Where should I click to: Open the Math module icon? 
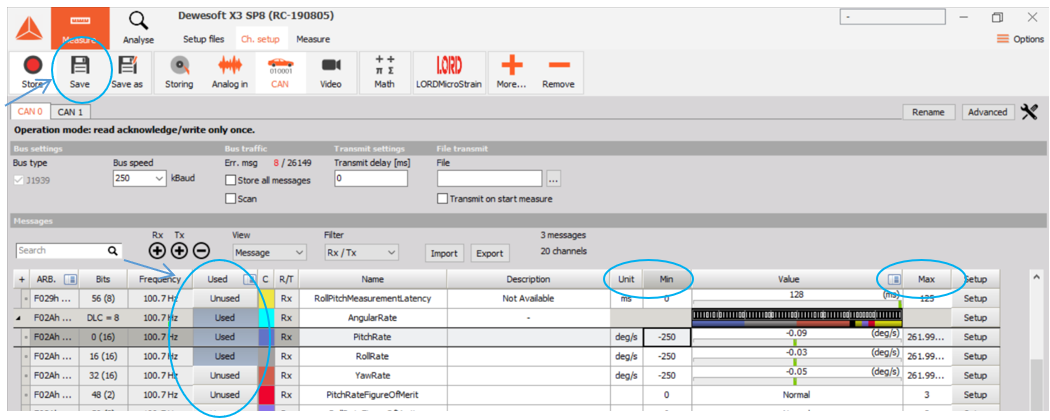(384, 66)
